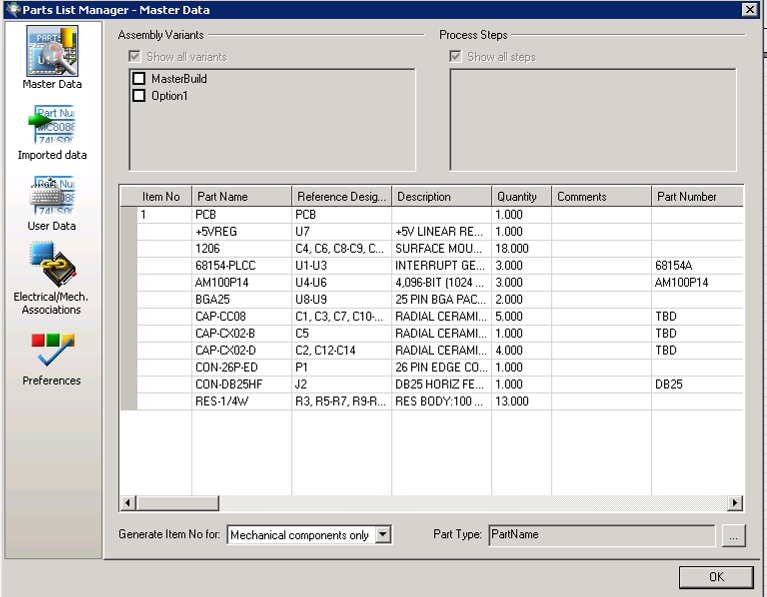Click the U8-U9 reference designator cell
Viewport: 767px width, 597px height.
[x=341, y=299]
